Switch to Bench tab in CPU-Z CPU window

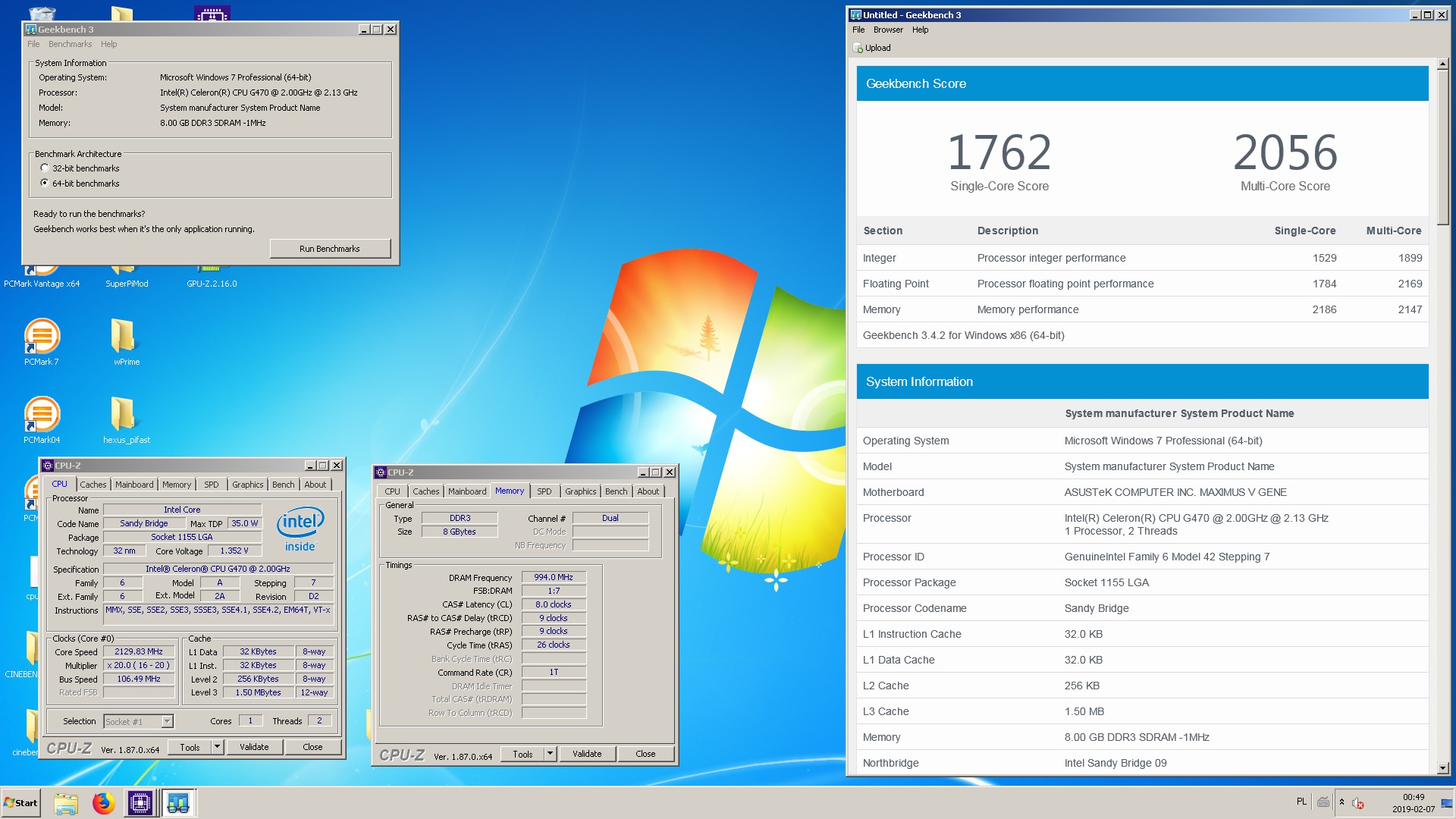click(284, 485)
